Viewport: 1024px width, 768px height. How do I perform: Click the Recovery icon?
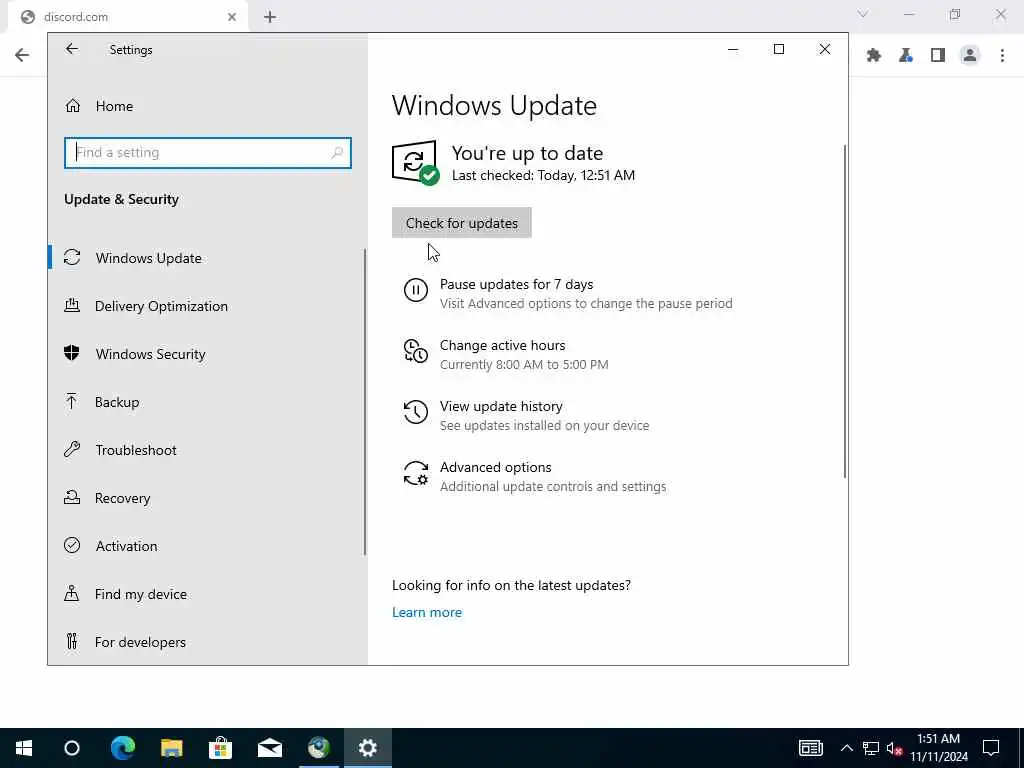coord(72,498)
